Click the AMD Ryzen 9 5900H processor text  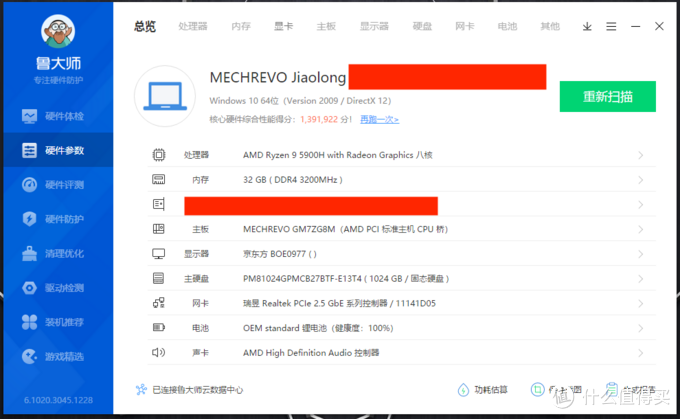tap(337, 155)
